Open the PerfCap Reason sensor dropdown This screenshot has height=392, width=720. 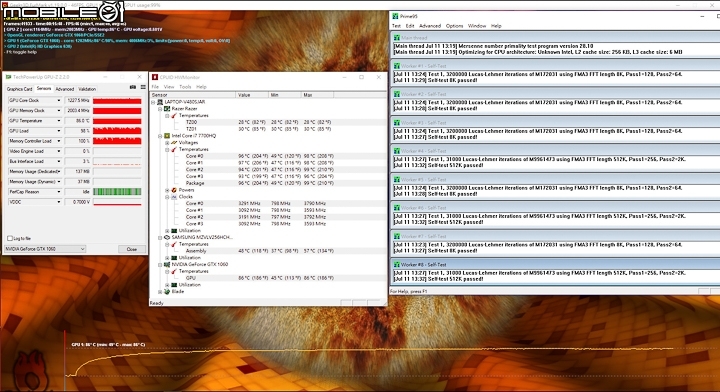58,192
